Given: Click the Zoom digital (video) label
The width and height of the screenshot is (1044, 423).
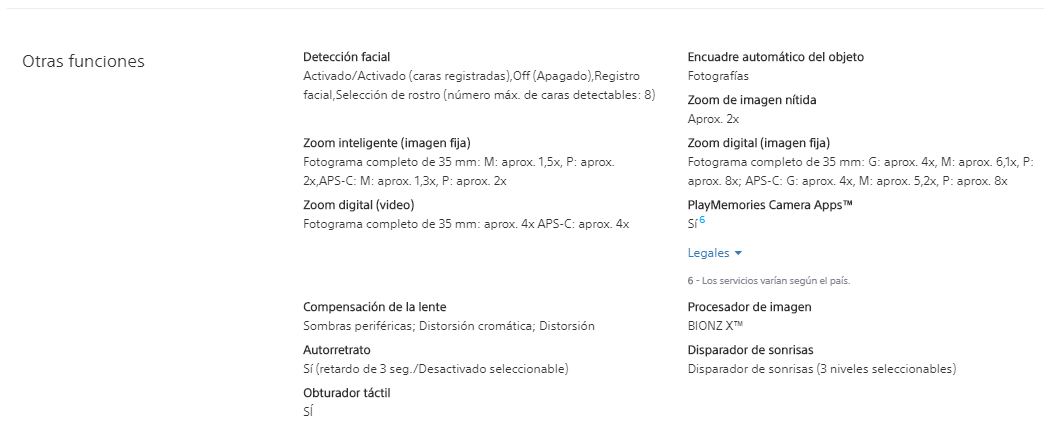Looking at the screenshot, I should click(358, 205).
